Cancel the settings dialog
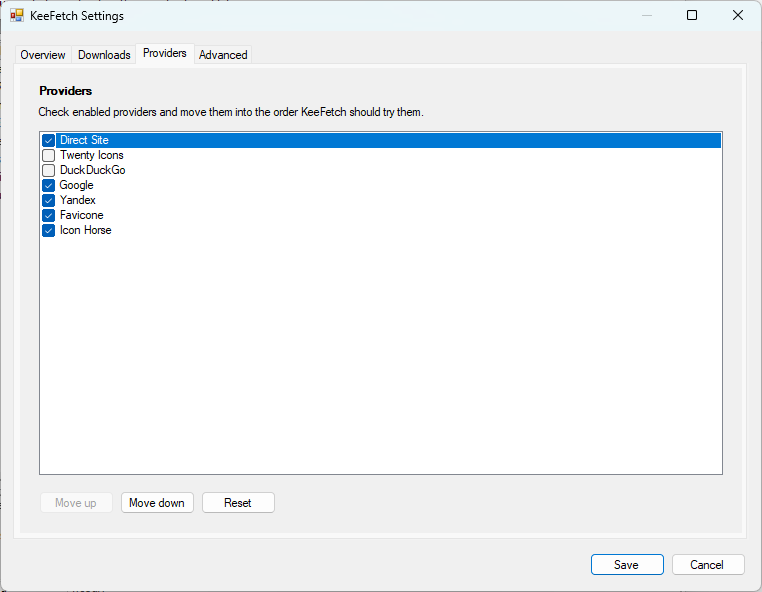The width and height of the screenshot is (762, 592). click(x=708, y=565)
